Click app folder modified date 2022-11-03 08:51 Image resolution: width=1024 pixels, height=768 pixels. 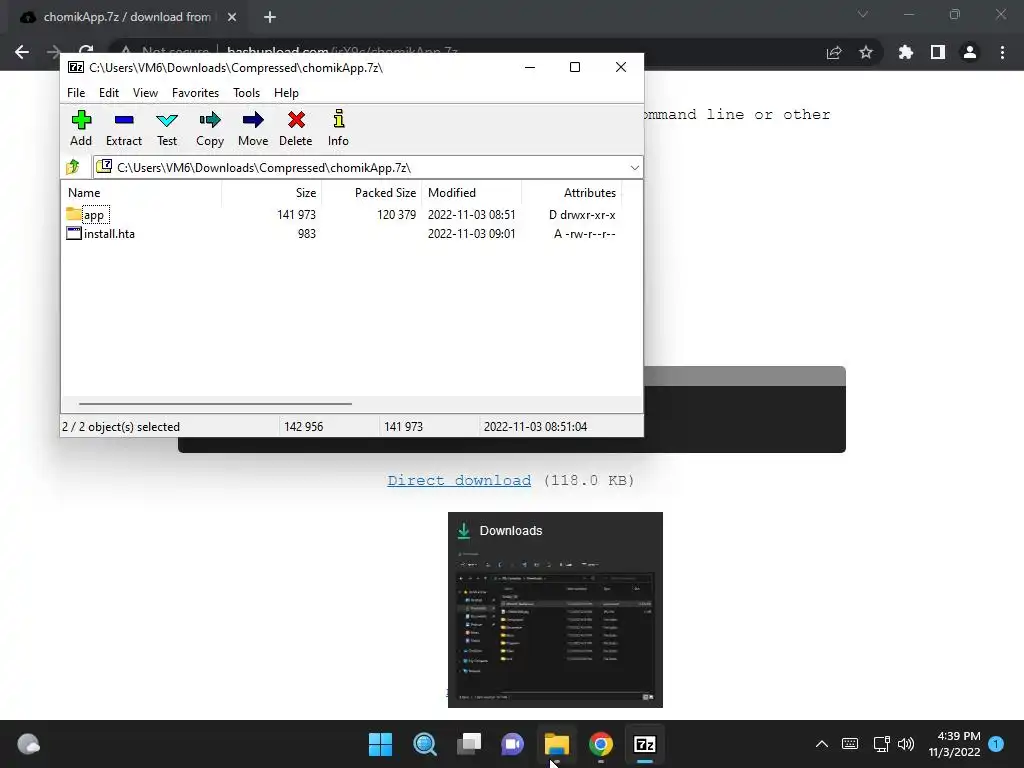pyautogui.click(x=472, y=215)
